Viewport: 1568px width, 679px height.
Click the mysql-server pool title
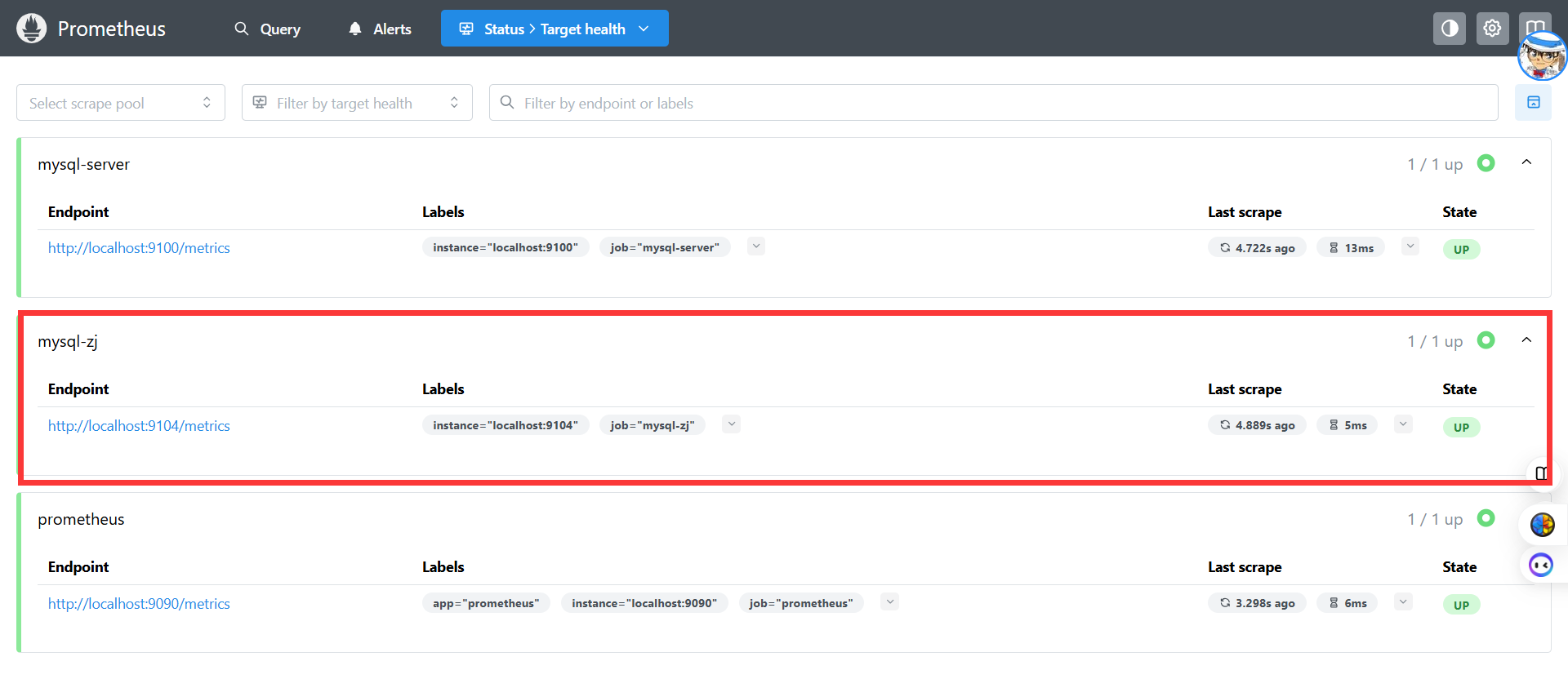click(84, 164)
